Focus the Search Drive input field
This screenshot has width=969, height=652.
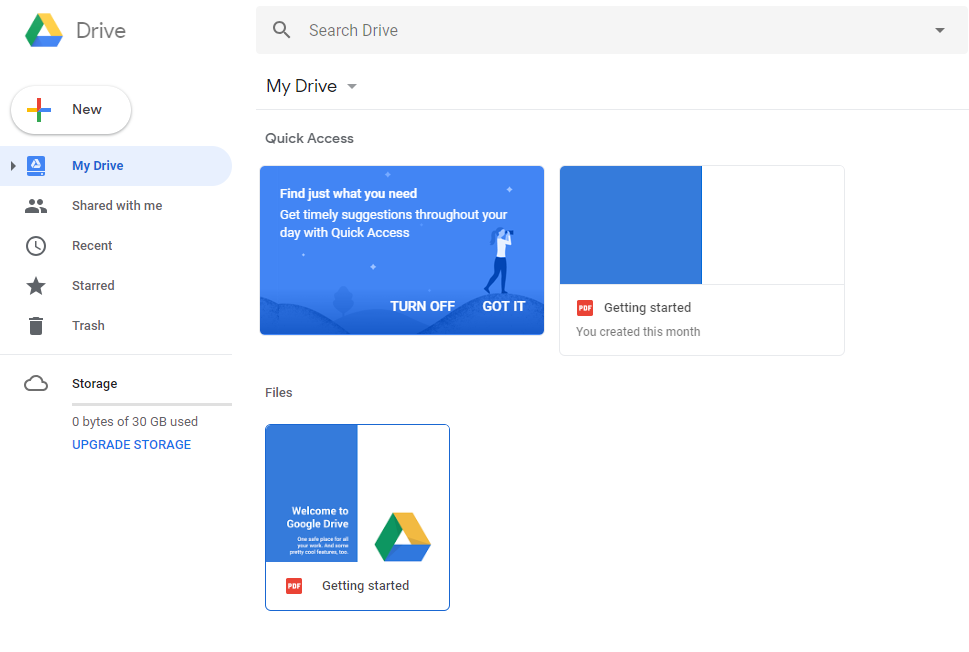tap(600, 30)
